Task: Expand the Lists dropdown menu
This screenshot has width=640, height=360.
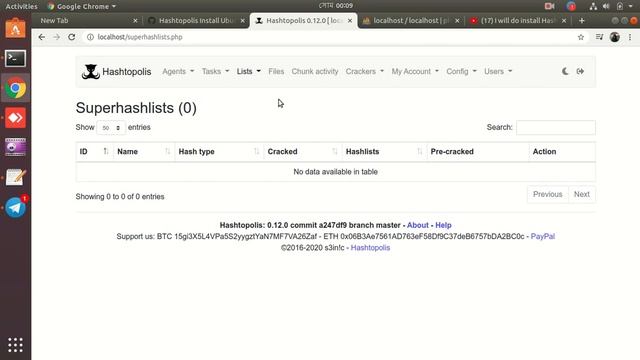Action: 249,71
